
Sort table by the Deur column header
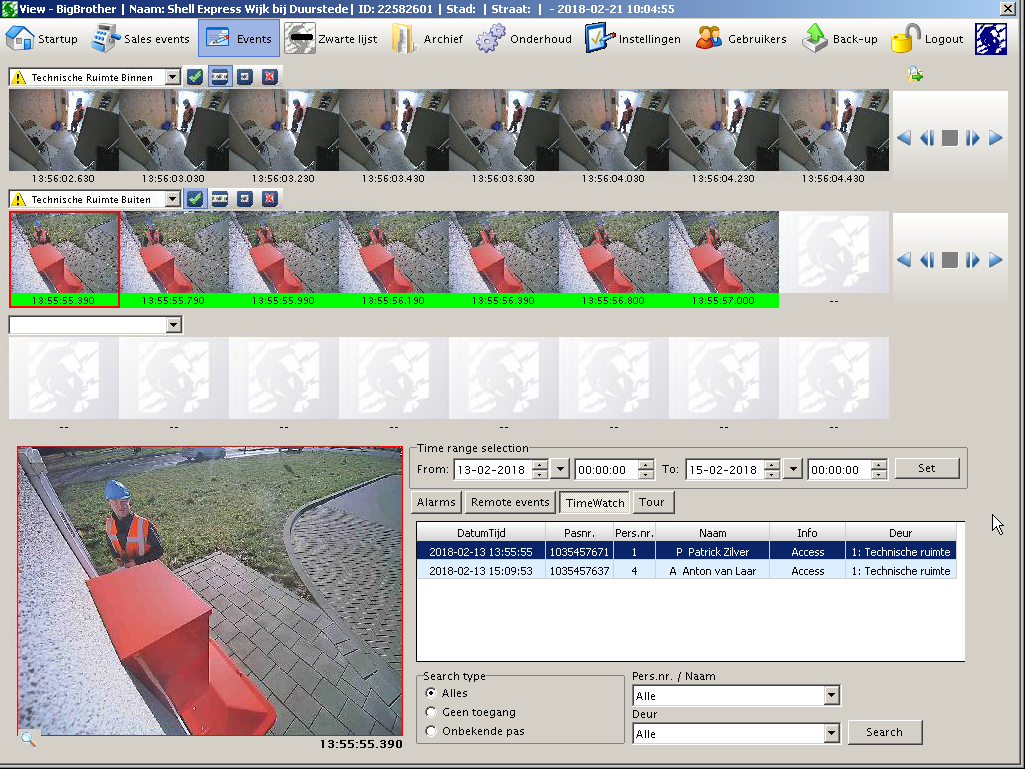tap(901, 533)
